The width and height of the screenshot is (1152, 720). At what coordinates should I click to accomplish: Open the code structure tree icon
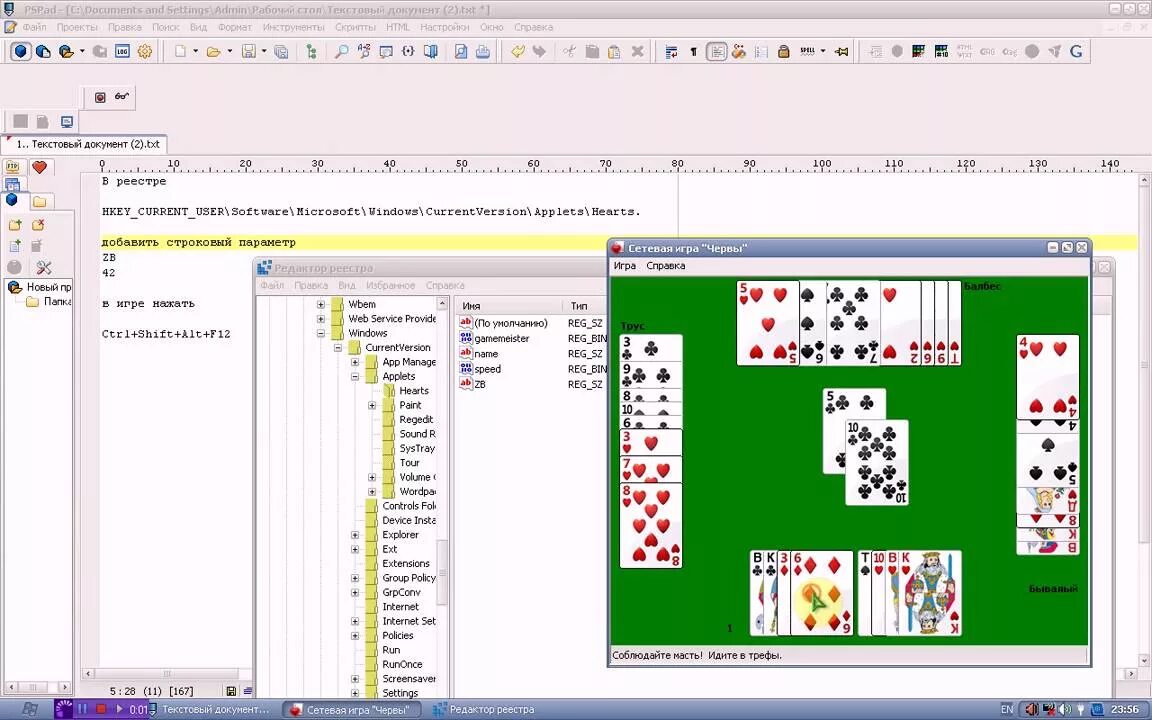[x=312, y=51]
